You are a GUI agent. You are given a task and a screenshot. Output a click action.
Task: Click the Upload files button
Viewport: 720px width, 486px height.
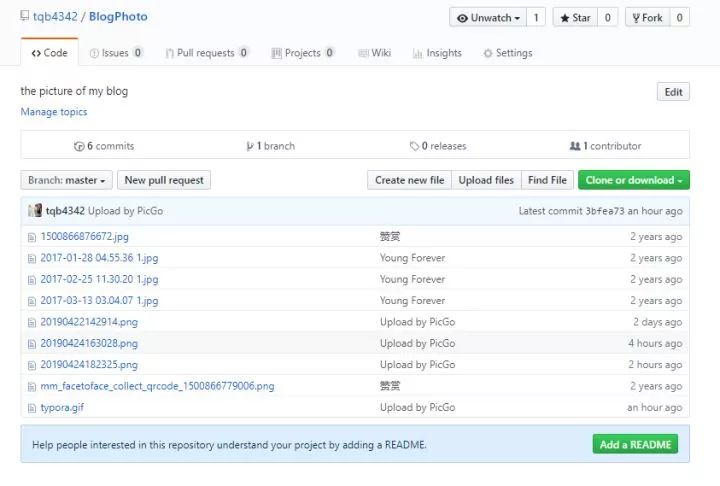(x=486, y=180)
